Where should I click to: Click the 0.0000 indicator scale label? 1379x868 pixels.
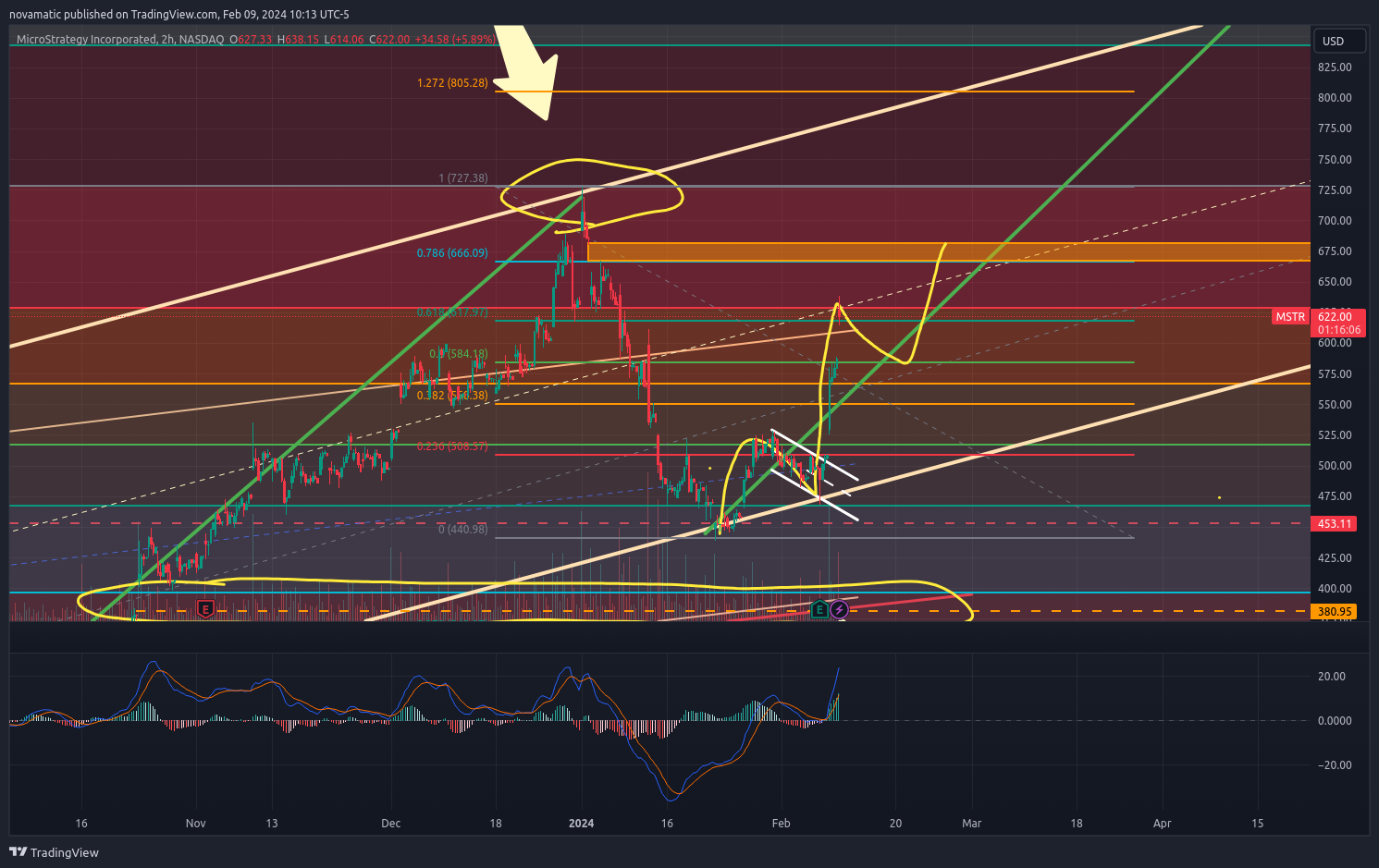[1335, 721]
